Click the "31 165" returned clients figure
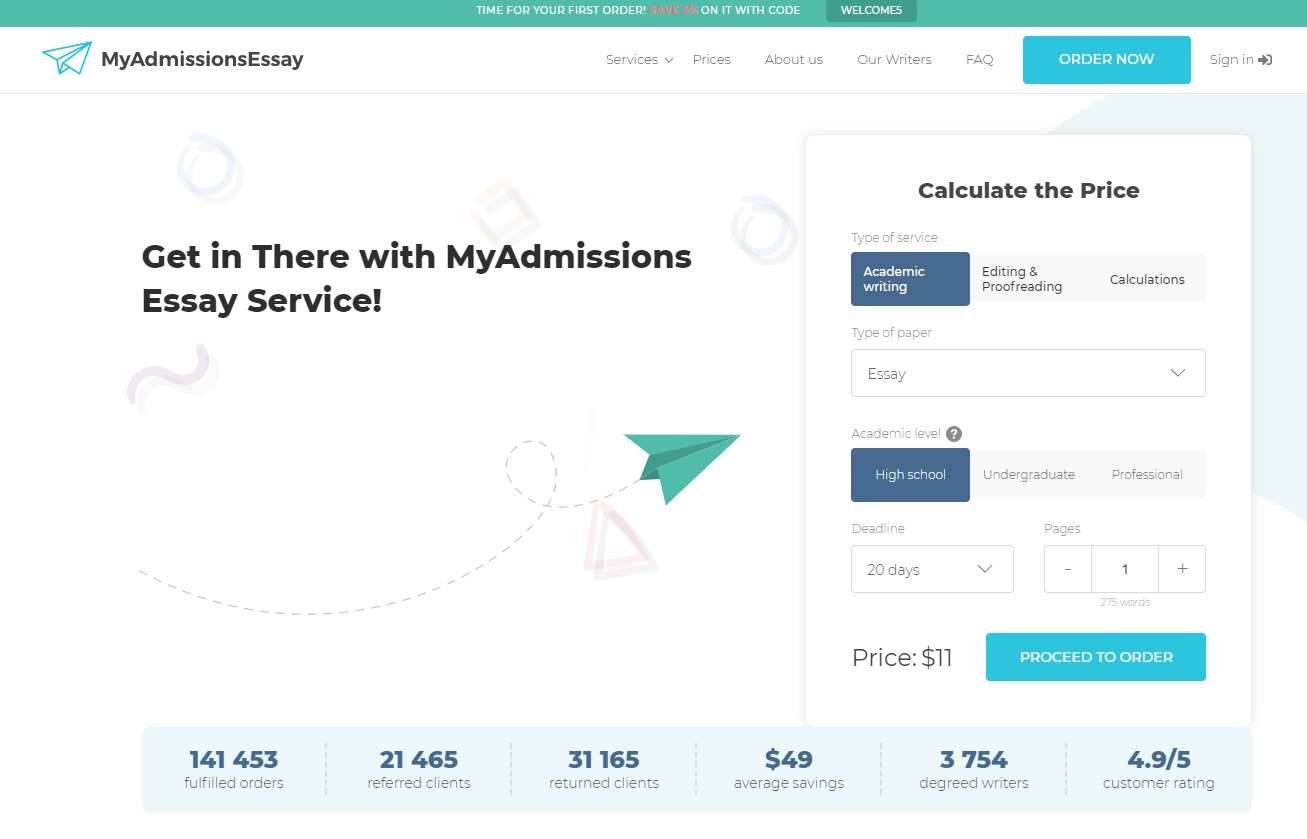 point(604,759)
